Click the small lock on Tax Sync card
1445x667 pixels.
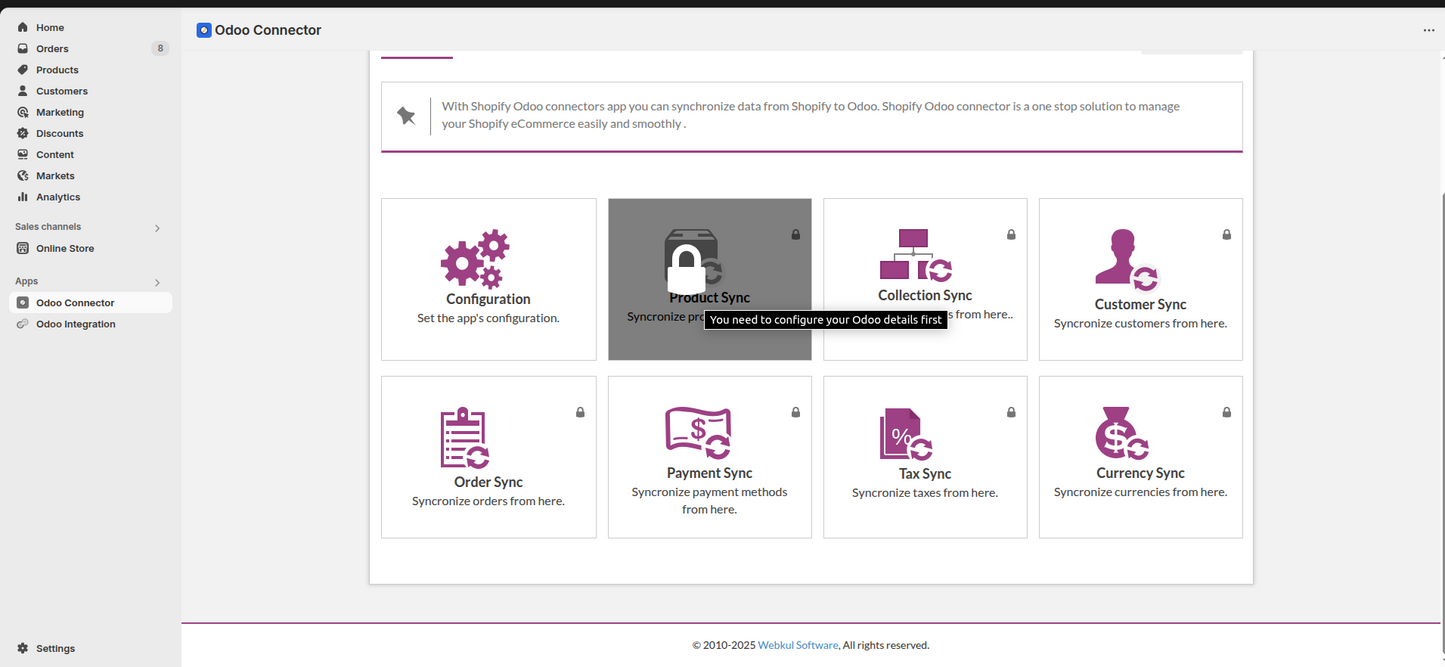1011,412
